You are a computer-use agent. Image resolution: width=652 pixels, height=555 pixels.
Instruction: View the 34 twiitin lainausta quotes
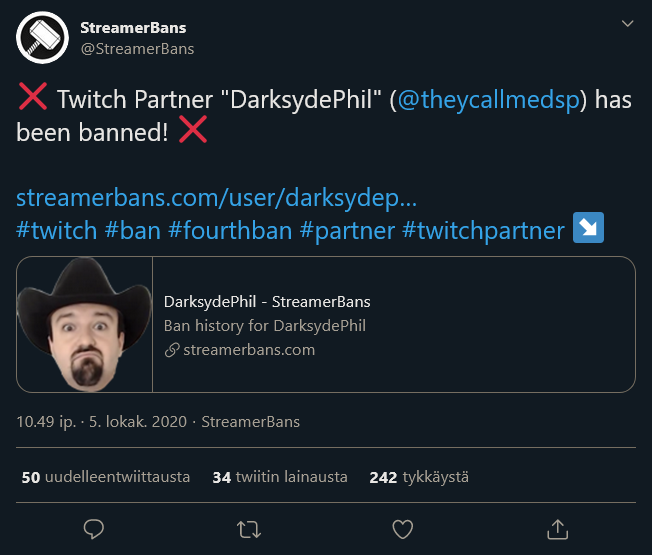coord(280,478)
